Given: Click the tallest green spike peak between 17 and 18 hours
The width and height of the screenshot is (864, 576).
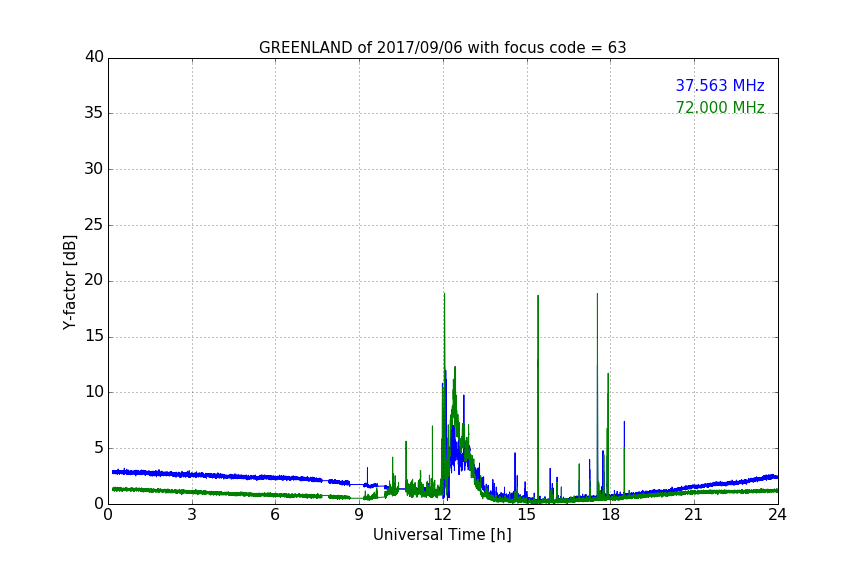Looking at the screenshot, I should 597,294.
